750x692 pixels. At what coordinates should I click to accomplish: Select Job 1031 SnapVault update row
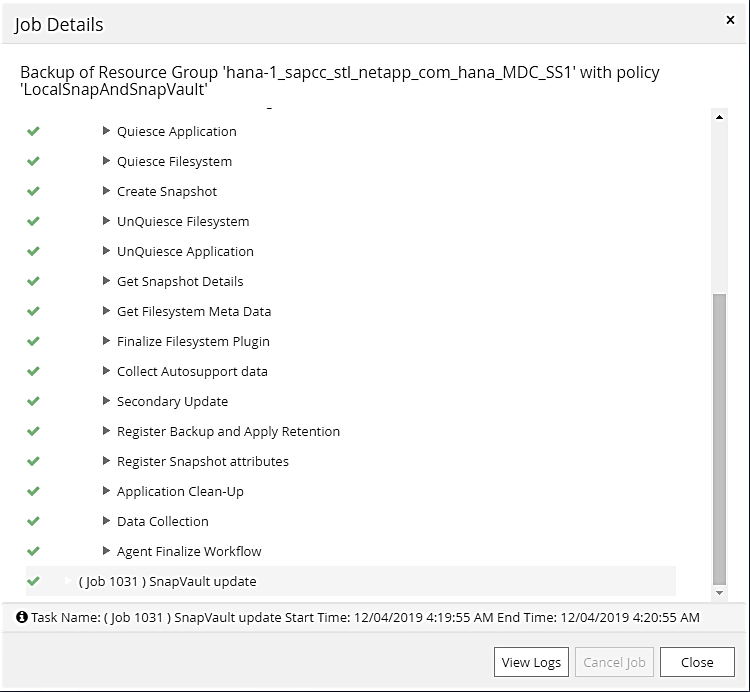click(167, 581)
